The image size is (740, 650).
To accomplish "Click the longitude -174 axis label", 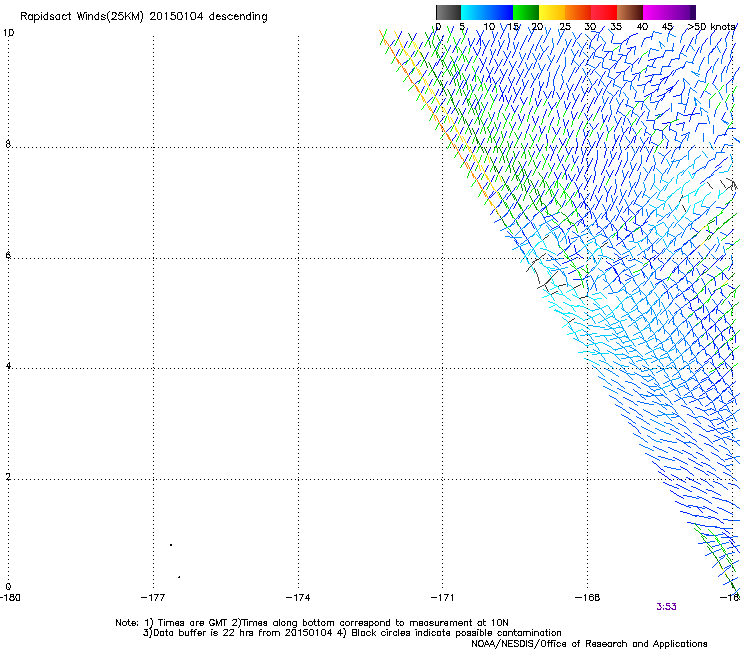I will [x=298, y=598].
